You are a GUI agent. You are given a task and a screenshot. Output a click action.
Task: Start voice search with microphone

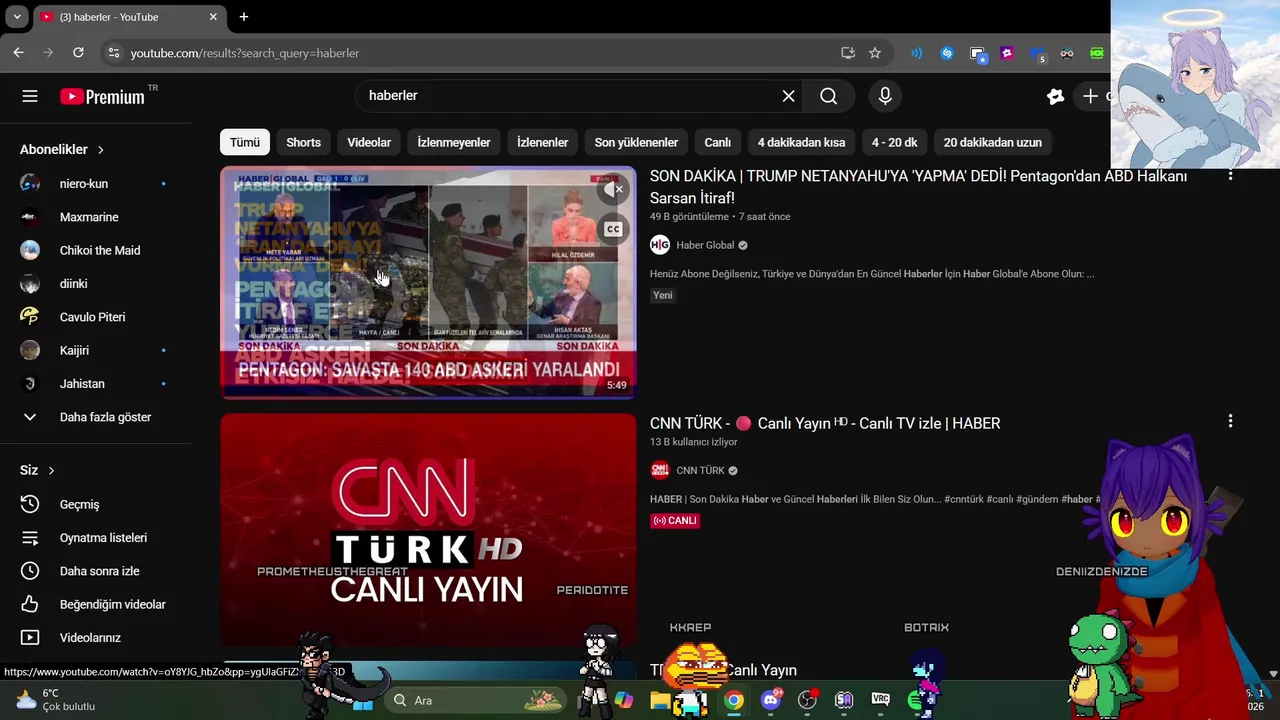[885, 96]
